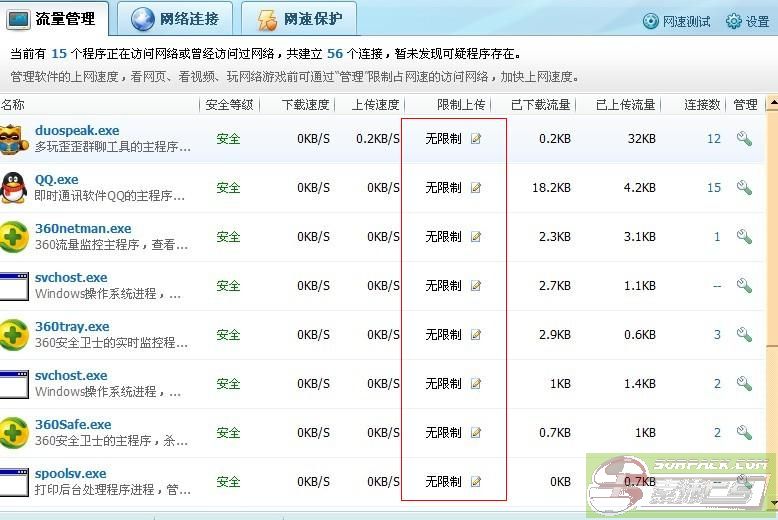The height and width of the screenshot is (520, 778).
Task: Click connection count 15 for QQ.exe
Action: (x=713, y=188)
